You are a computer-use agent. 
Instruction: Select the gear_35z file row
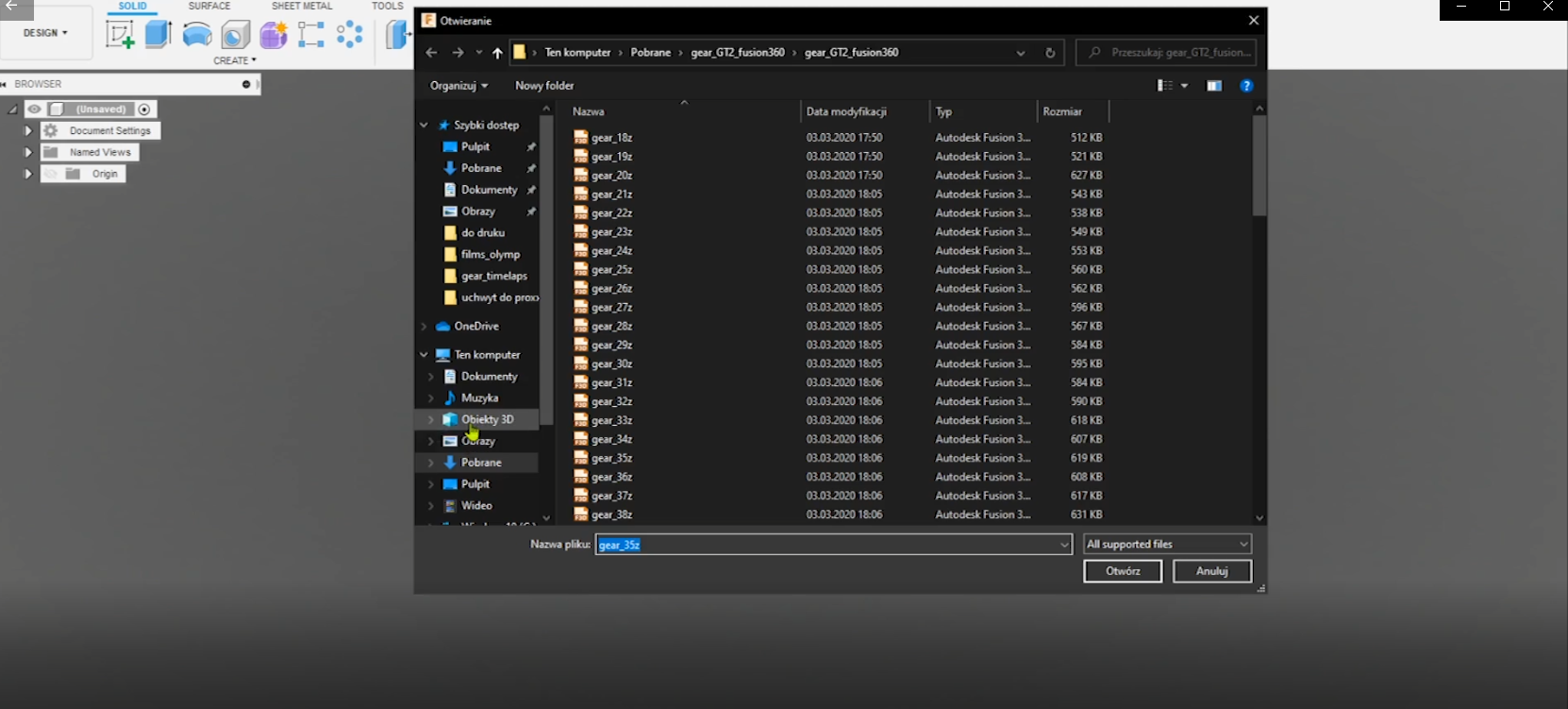coord(838,458)
